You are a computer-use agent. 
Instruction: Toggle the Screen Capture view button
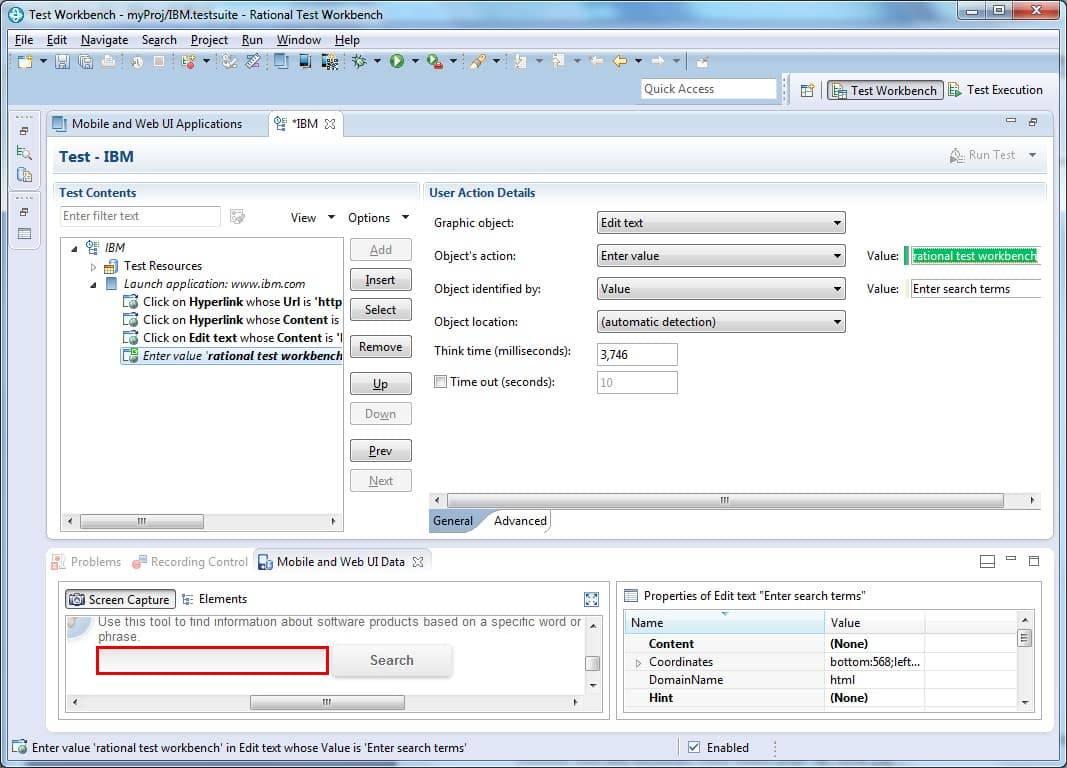tap(120, 599)
